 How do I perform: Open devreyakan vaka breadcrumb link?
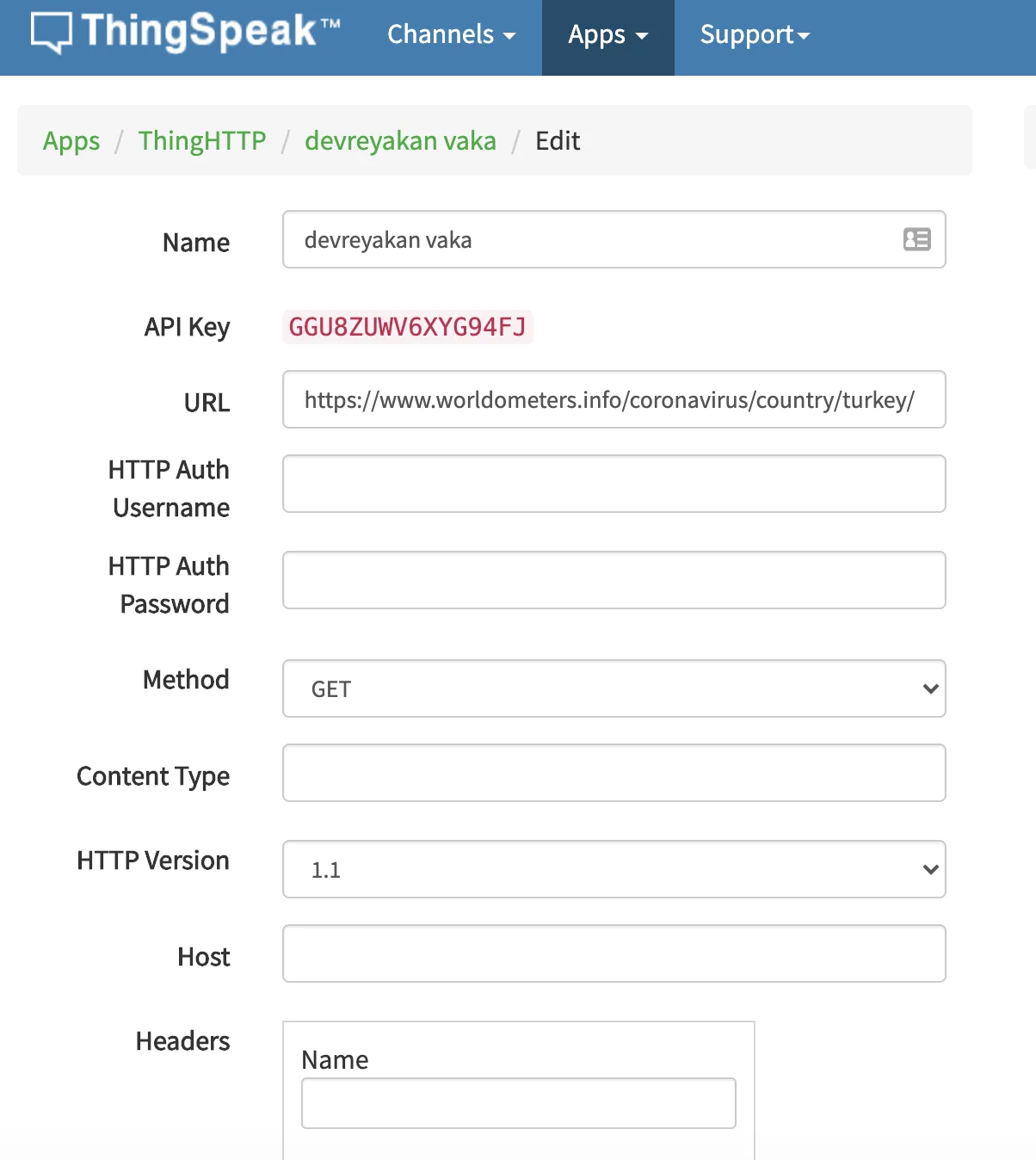pyautogui.click(x=400, y=140)
